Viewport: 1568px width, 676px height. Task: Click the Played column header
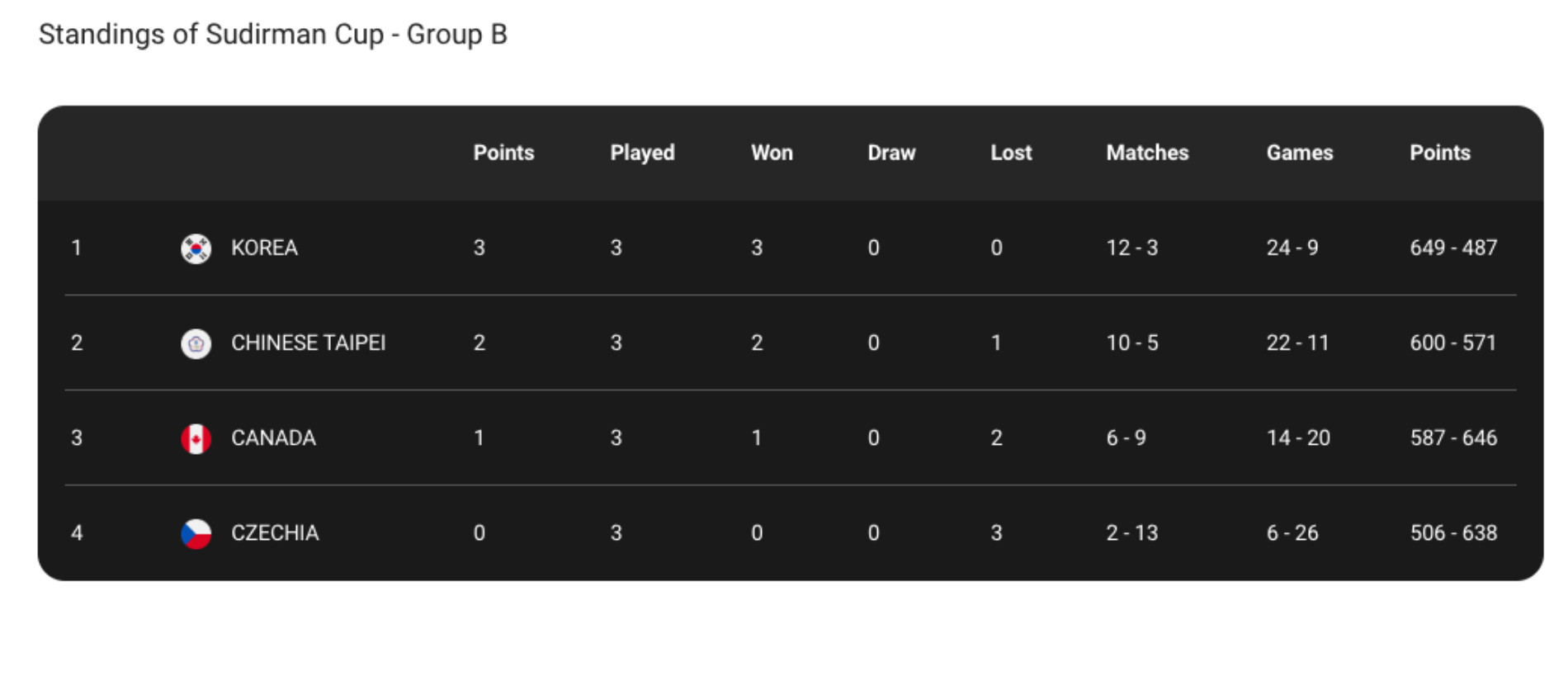tap(642, 153)
